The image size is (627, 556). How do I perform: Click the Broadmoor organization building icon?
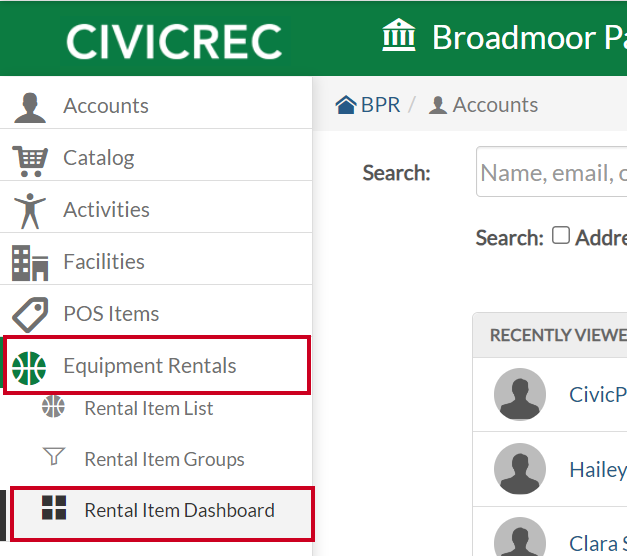point(399,35)
